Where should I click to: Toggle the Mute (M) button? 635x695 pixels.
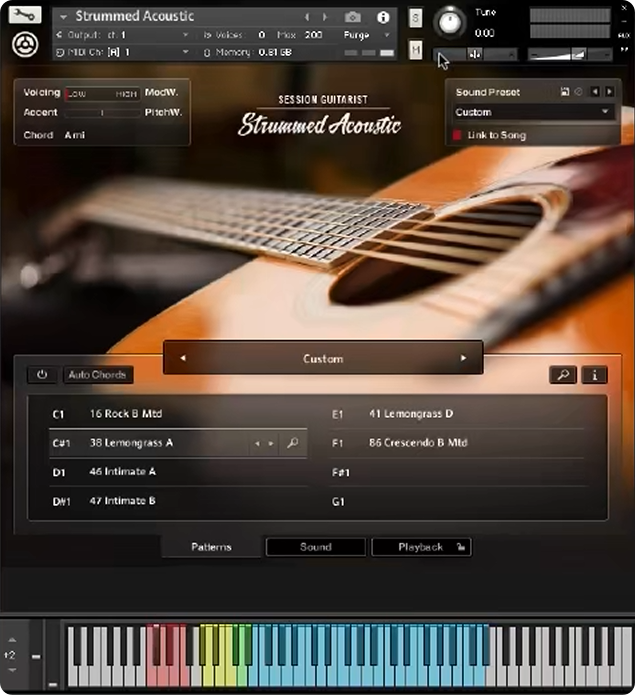click(x=415, y=50)
